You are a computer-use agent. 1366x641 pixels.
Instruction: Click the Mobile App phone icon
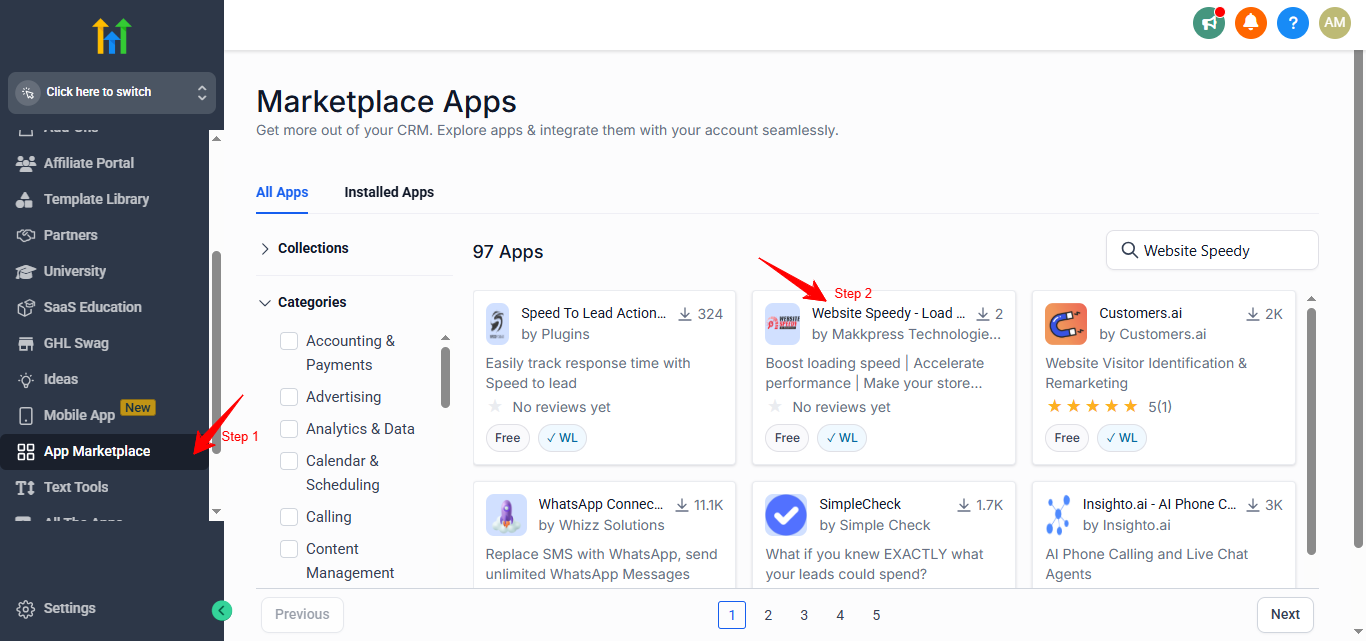[26, 415]
